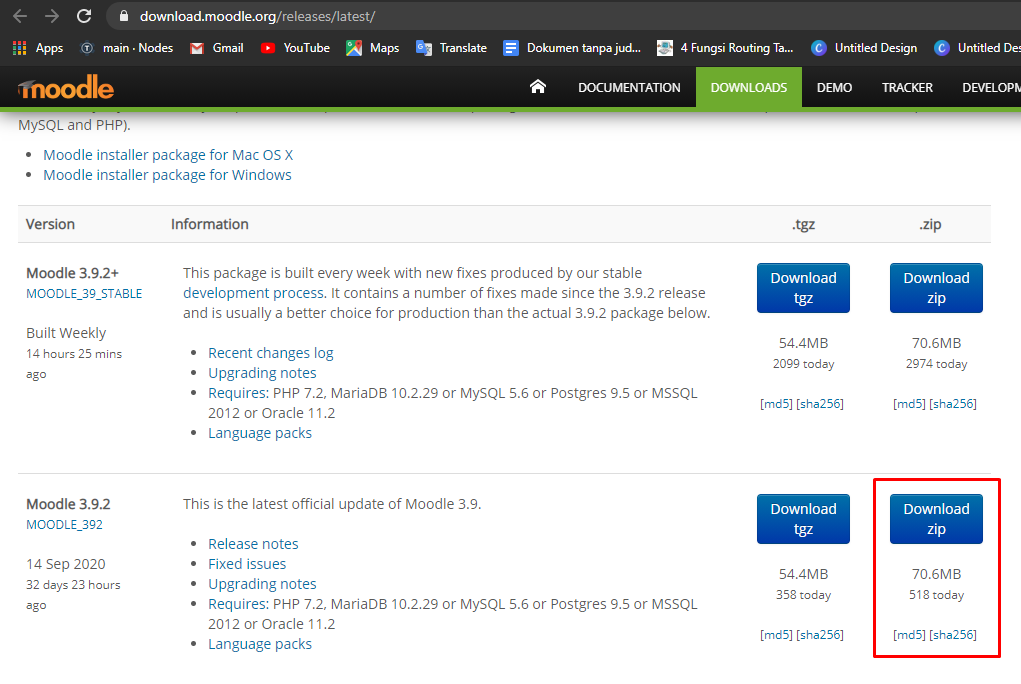
Task: Go to the Moodle home icon
Action: coord(538,87)
